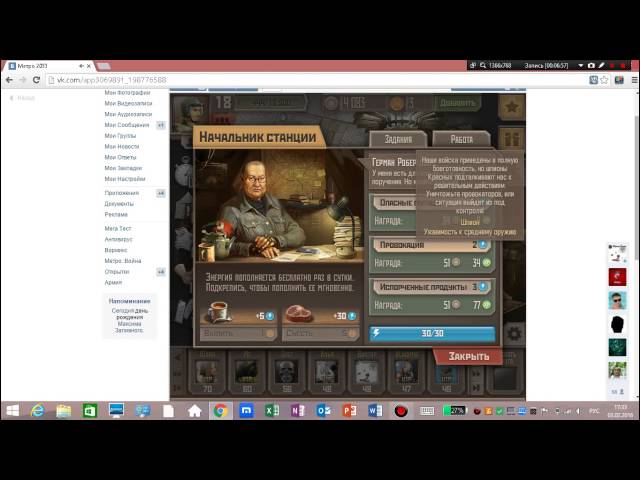Image resolution: width=640 pixels, height=480 pixels.
Task: Open Internet Explorer from taskbar
Action: pos(38,411)
